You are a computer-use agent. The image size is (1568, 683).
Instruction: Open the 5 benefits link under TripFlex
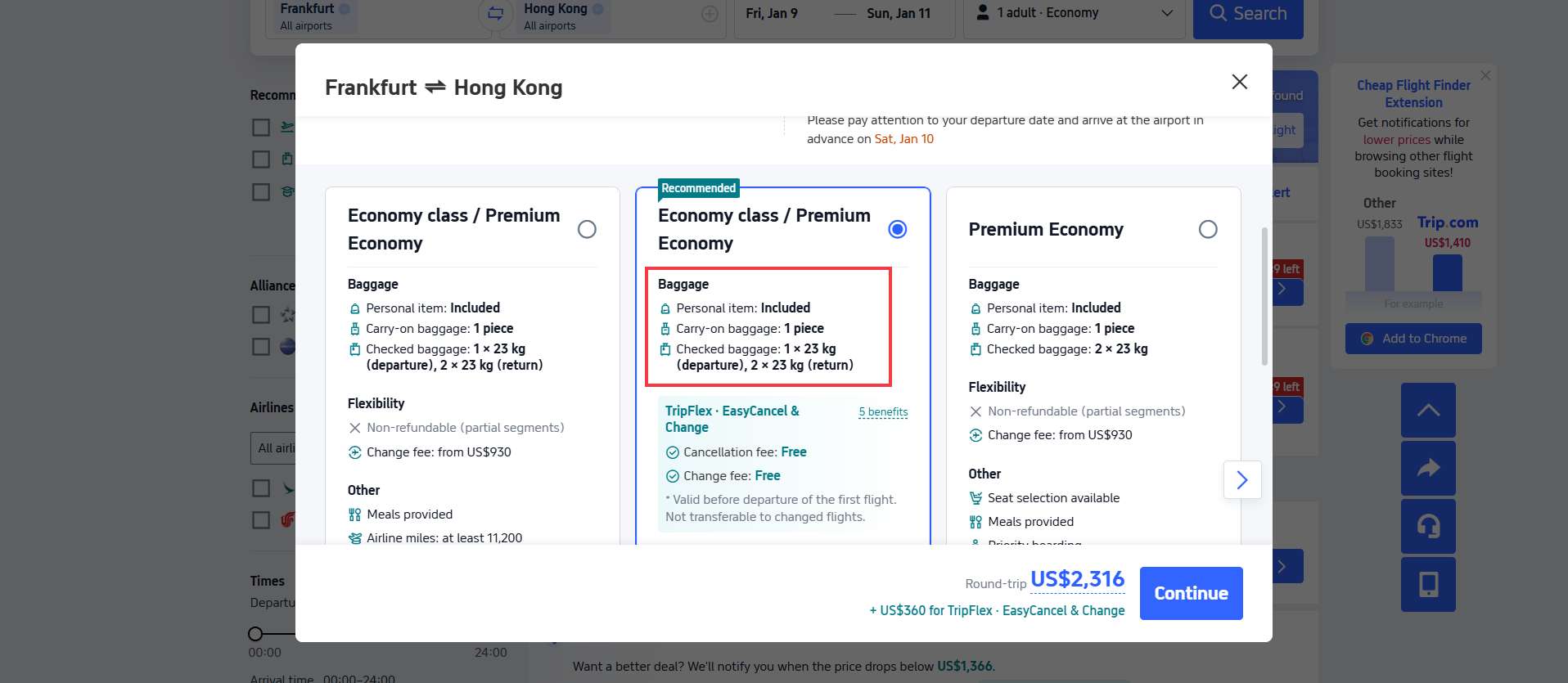pos(884,411)
